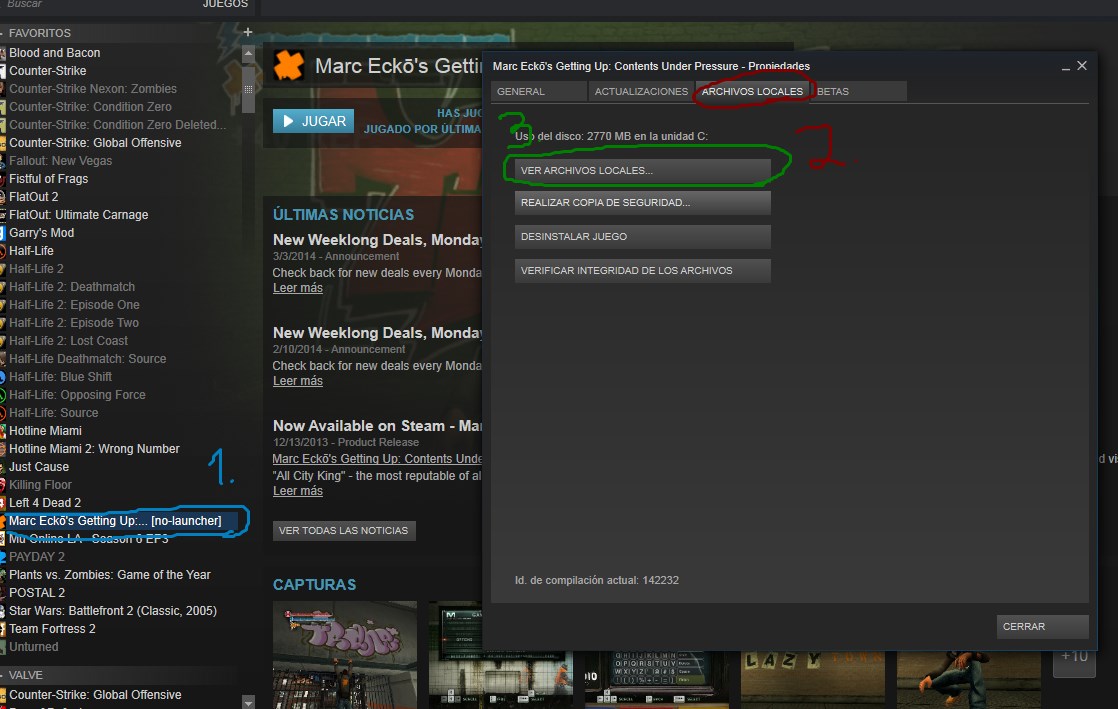Select PAYDAY 2

(x=37, y=556)
